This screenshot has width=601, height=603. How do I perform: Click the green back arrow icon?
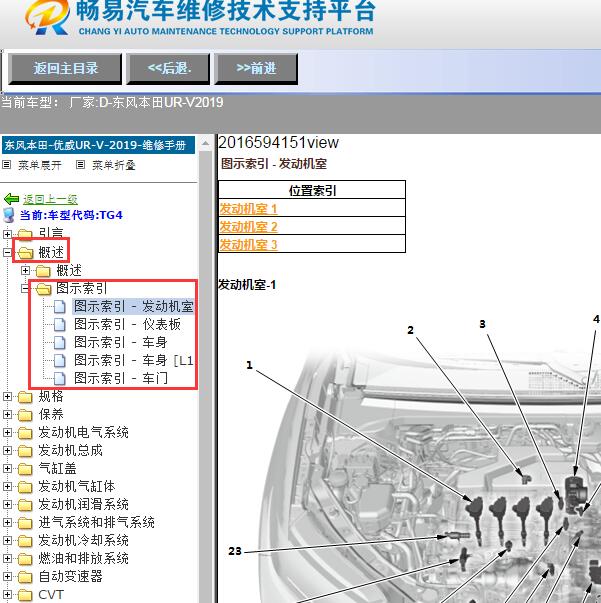[11, 199]
